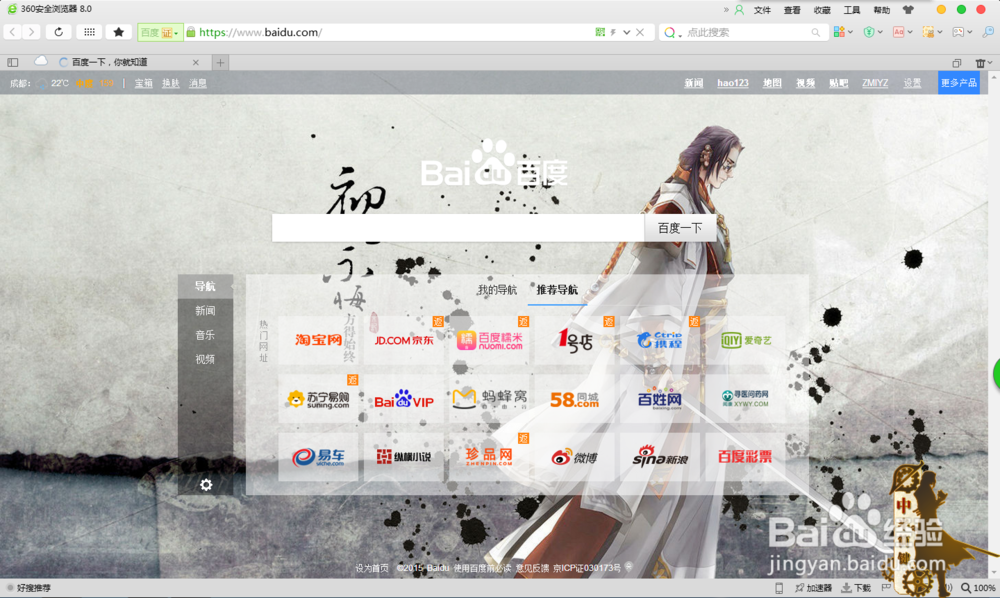Open the search engine selector dropdown
The width and height of the screenshot is (1000, 598).
(x=672, y=33)
